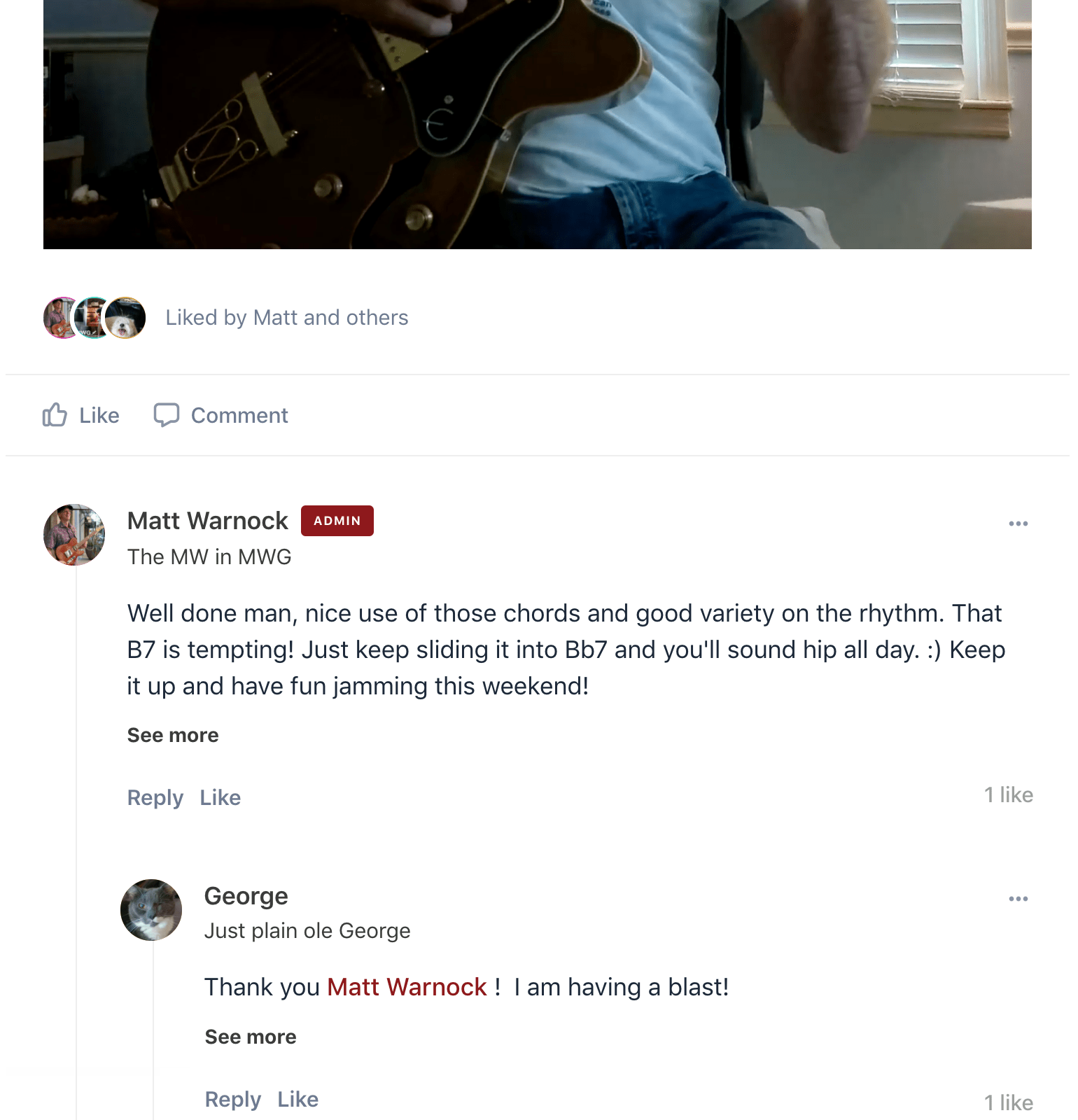
Task: Toggle Like on Matt Warnock's comment
Action: (x=220, y=797)
